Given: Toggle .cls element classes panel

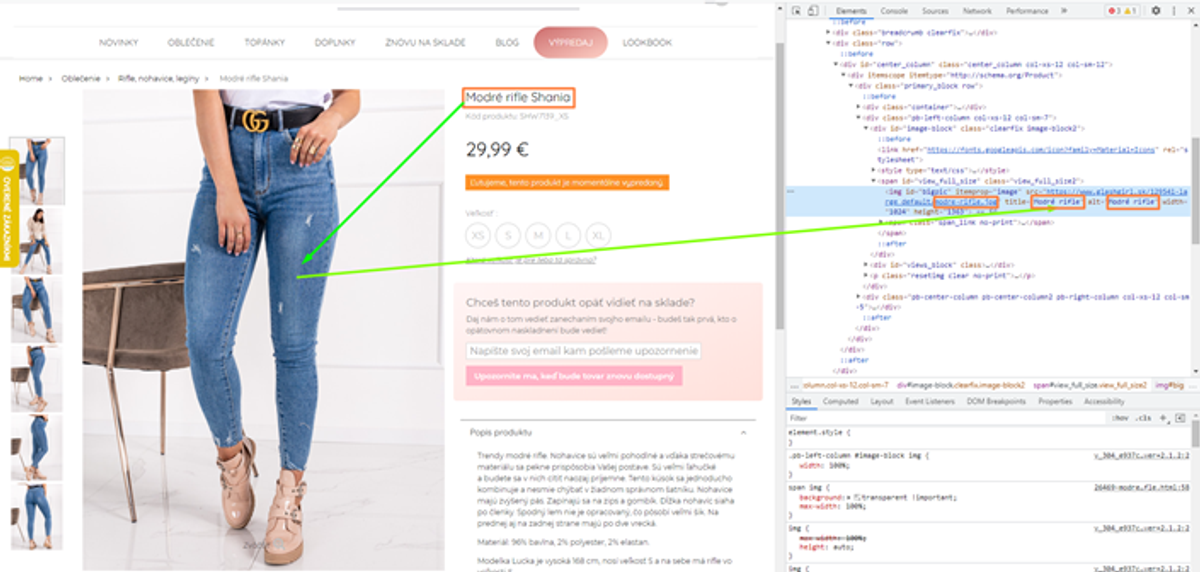Looking at the screenshot, I should 1143,418.
